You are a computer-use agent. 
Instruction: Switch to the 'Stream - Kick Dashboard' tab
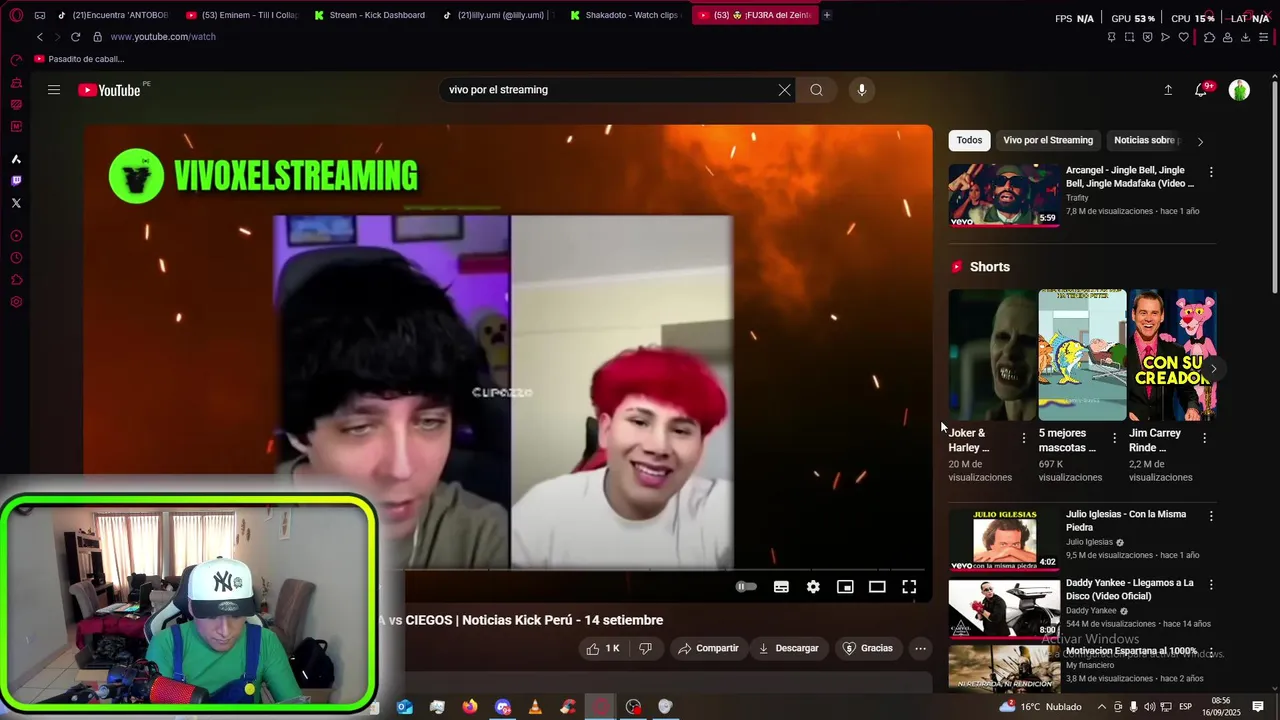pos(369,15)
